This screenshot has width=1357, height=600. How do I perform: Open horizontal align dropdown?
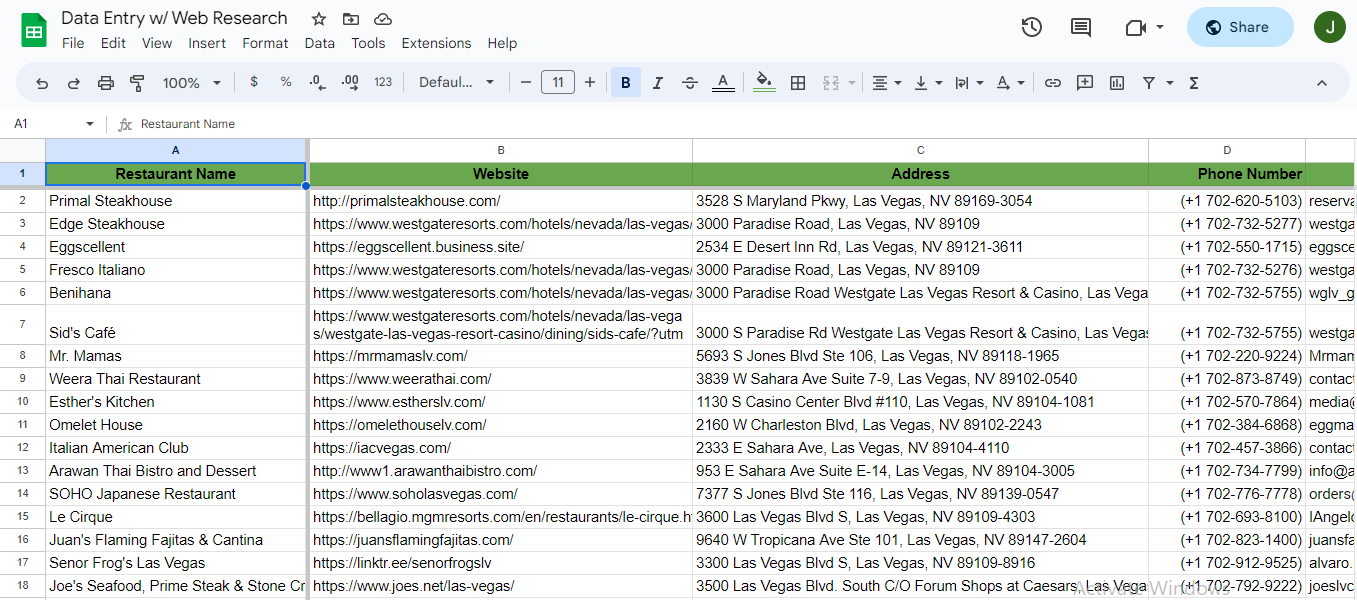886,82
